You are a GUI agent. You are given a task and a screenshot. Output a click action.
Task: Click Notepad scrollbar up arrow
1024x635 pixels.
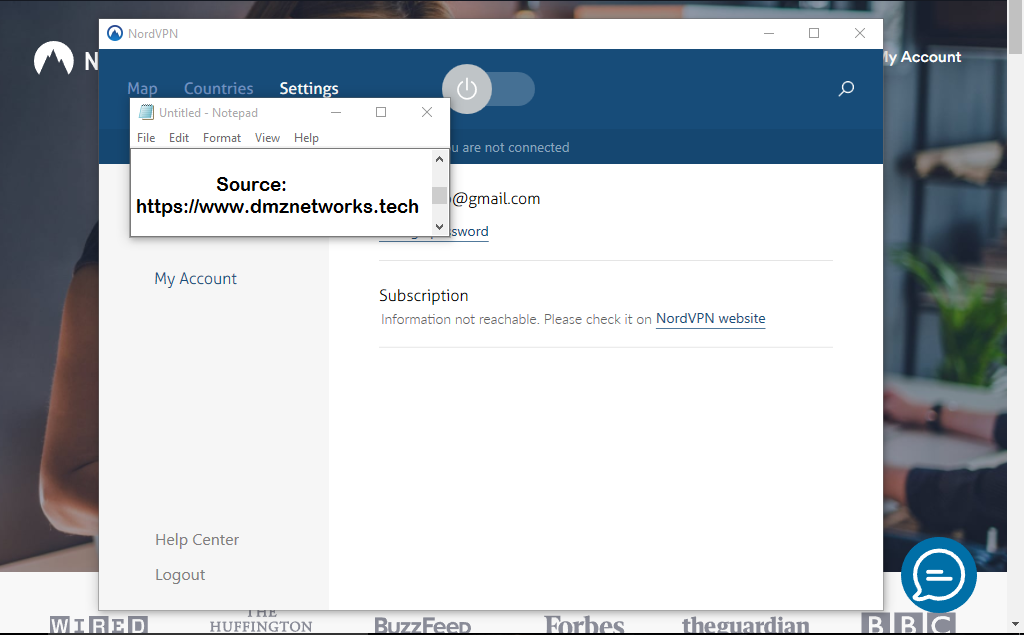440,159
